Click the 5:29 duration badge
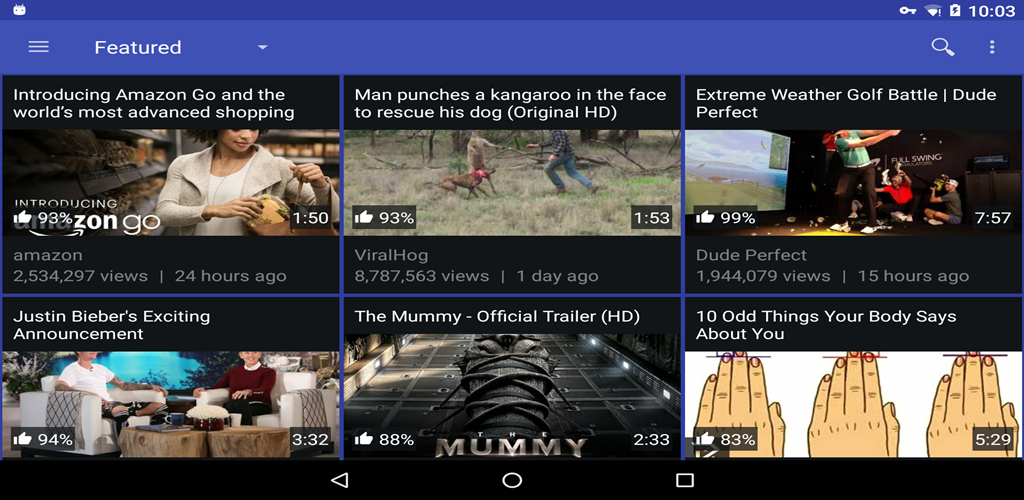The height and width of the screenshot is (500, 1024). [993, 439]
